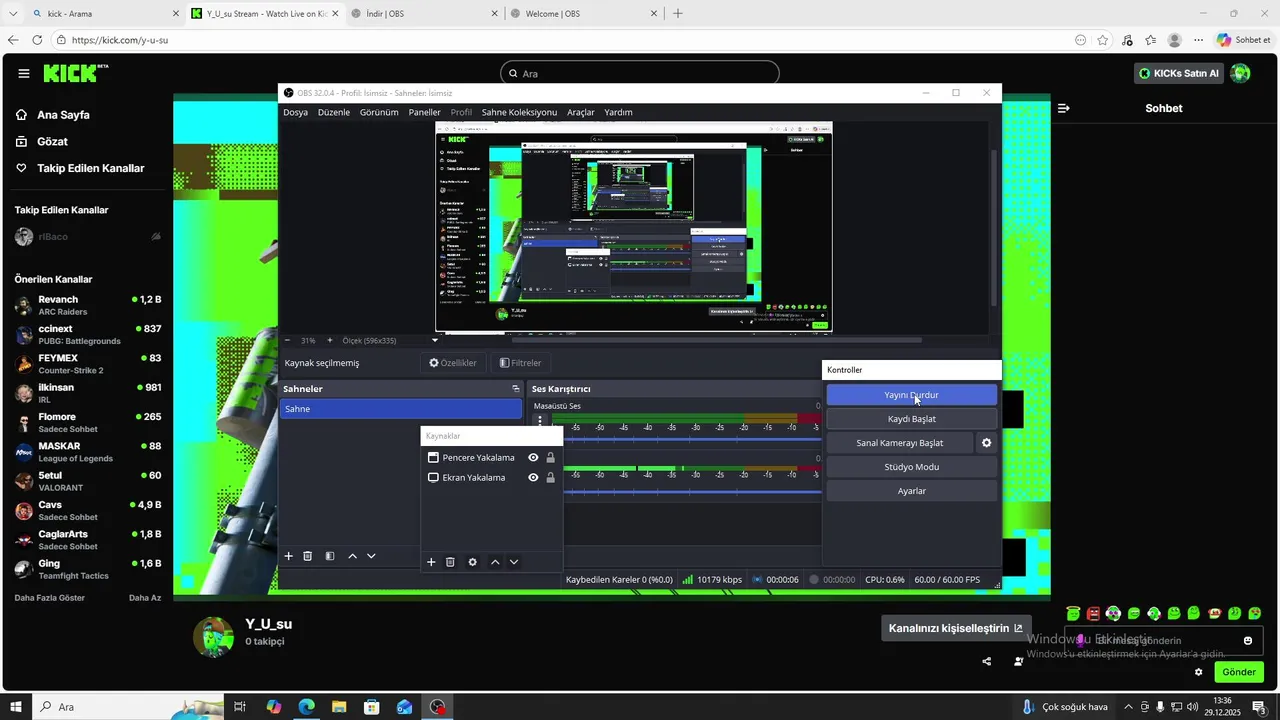Viewport: 1280px width, 720px height.
Task: Expand channels list with Daha Fazla Göster
Action: click(x=50, y=598)
